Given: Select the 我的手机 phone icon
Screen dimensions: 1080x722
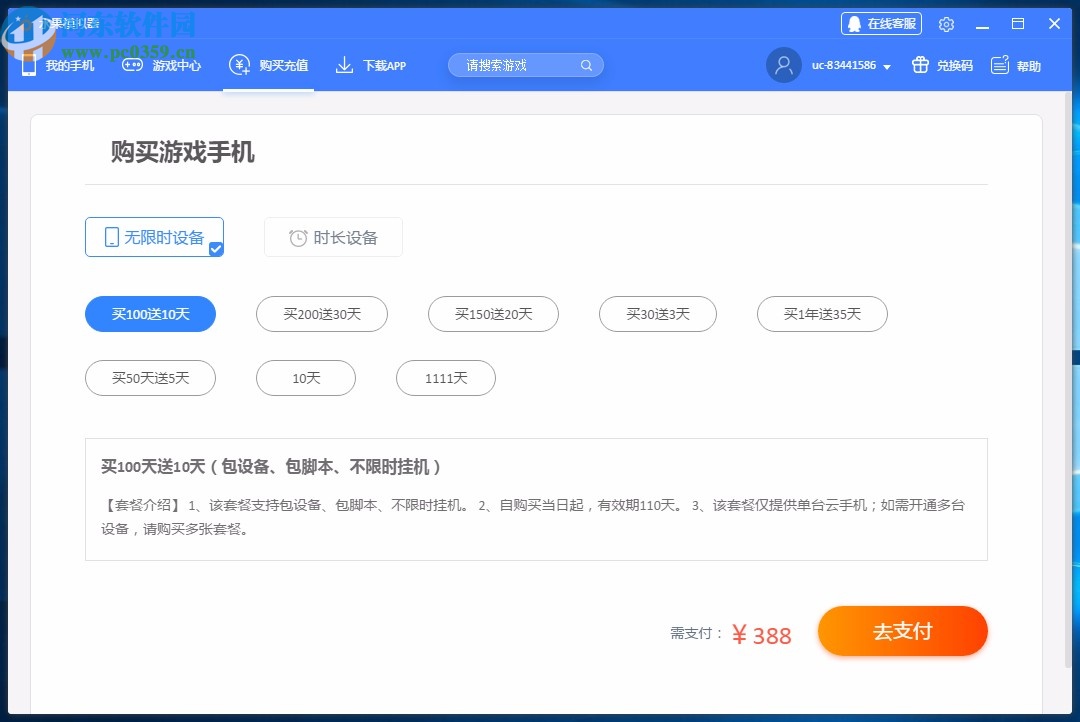Looking at the screenshot, I should 28,64.
